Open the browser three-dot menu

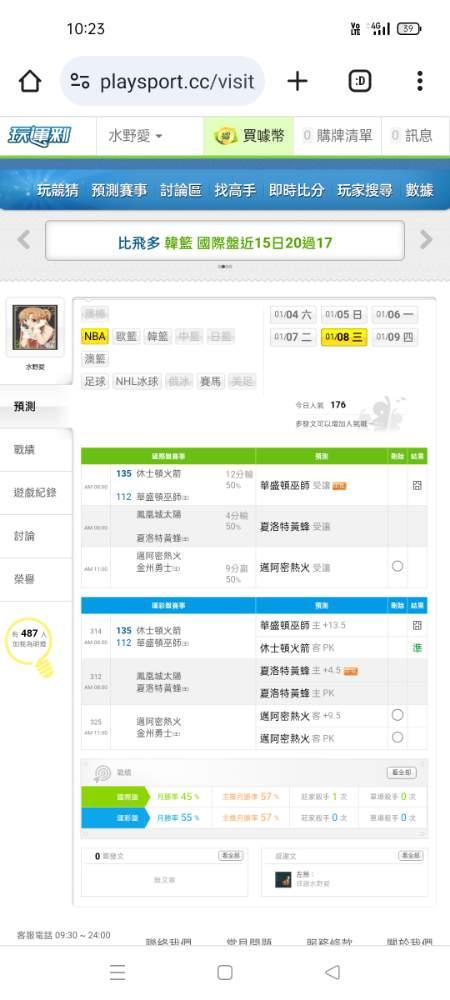419,81
